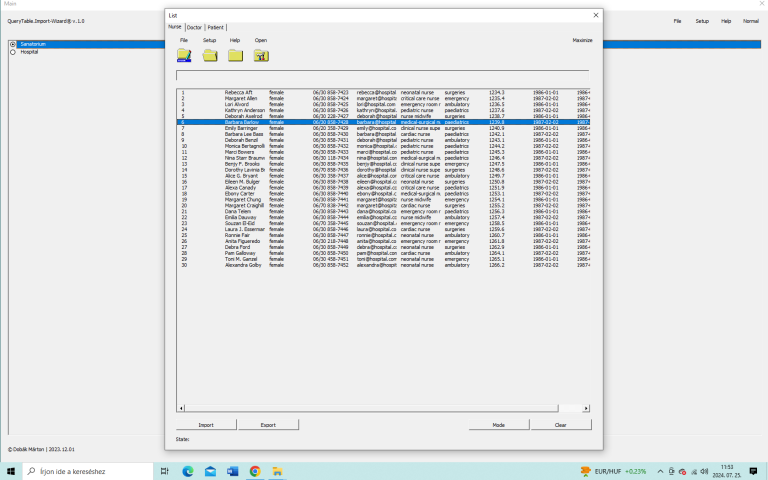Open Microsoft Edge from the taskbar

(x=186, y=471)
